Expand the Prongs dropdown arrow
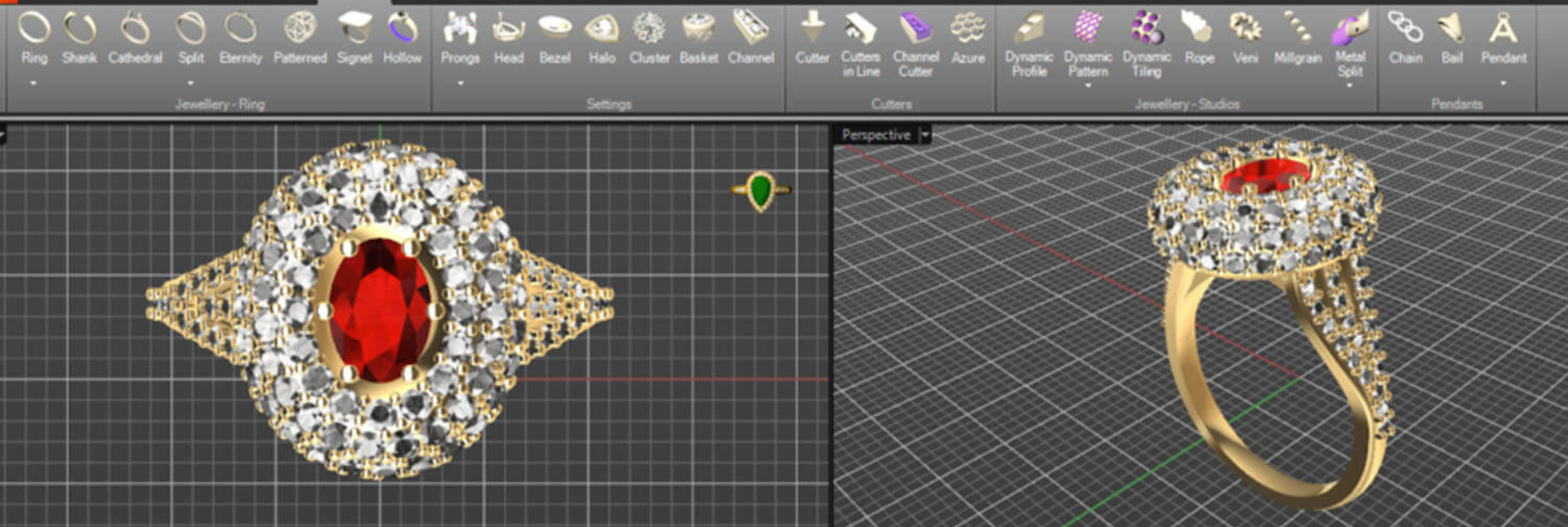The height and width of the screenshot is (527, 1568). pos(461,83)
